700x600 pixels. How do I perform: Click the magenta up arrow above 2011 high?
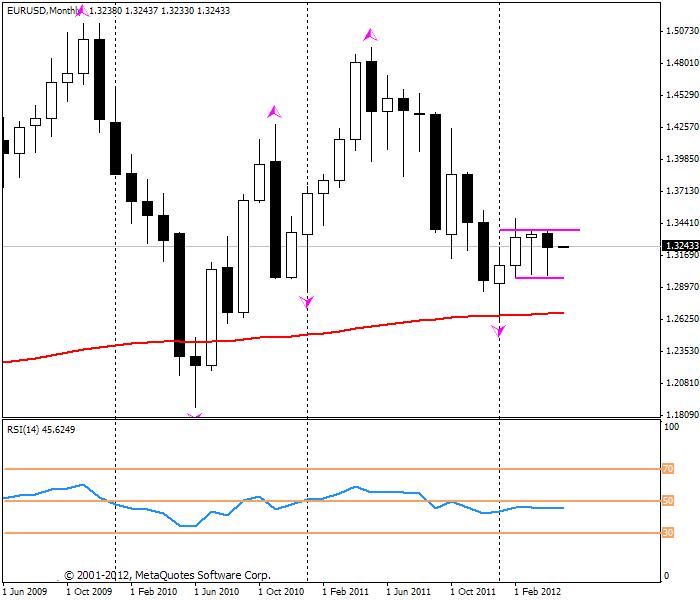tap(371, 35)
